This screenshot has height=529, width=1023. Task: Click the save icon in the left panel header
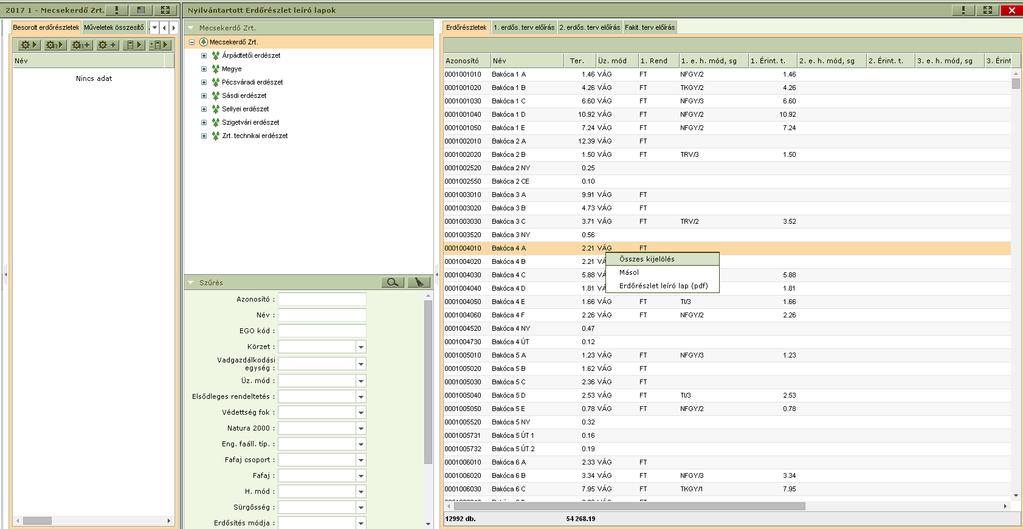click(141, 10)
